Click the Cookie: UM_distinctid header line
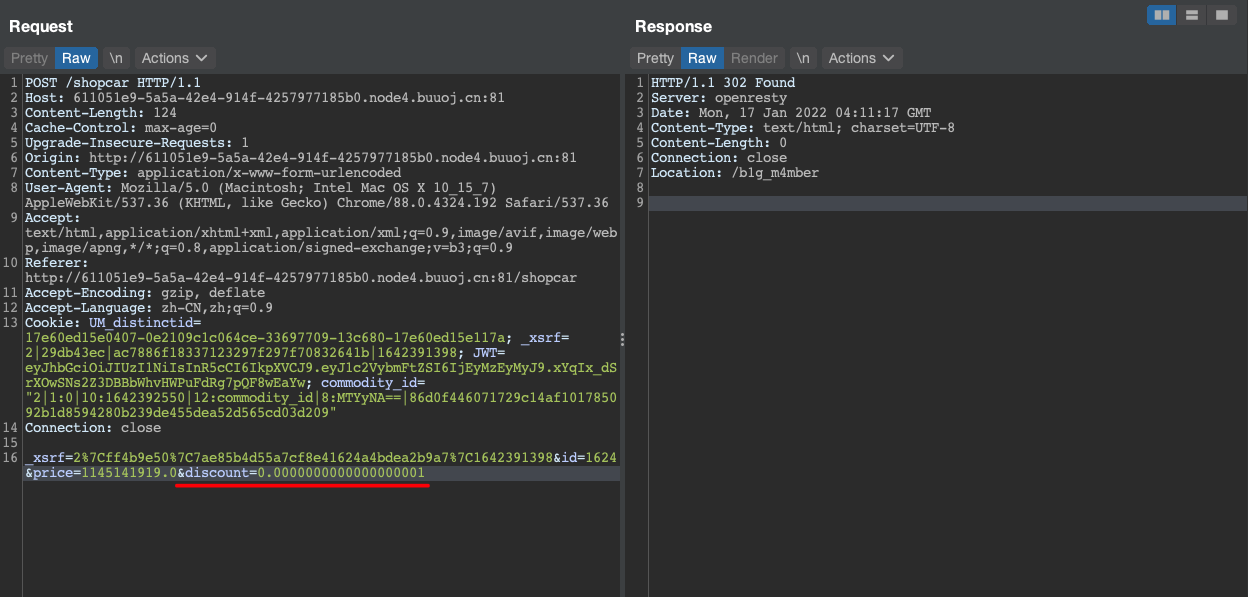 pyautogui.click(x=113, y=323)
